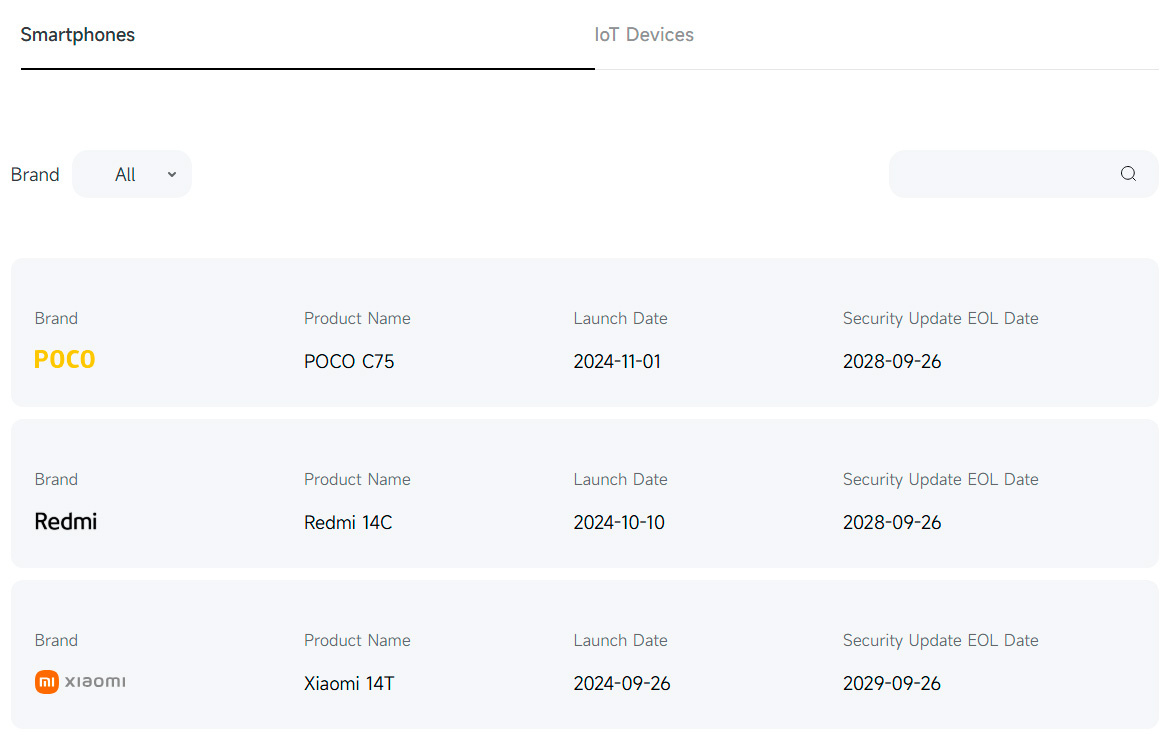This screenshot has width=1170, height=738.
Task: Select the Redmi 14C product name
Action: click(348, 523)
